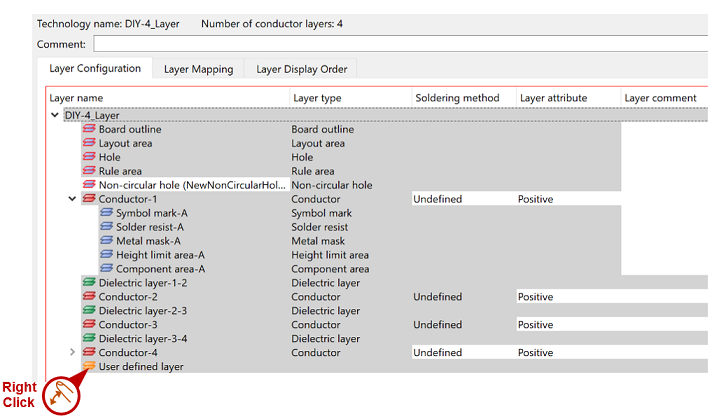Select the Dielectric layer-1-2 row name

(143, 283)
